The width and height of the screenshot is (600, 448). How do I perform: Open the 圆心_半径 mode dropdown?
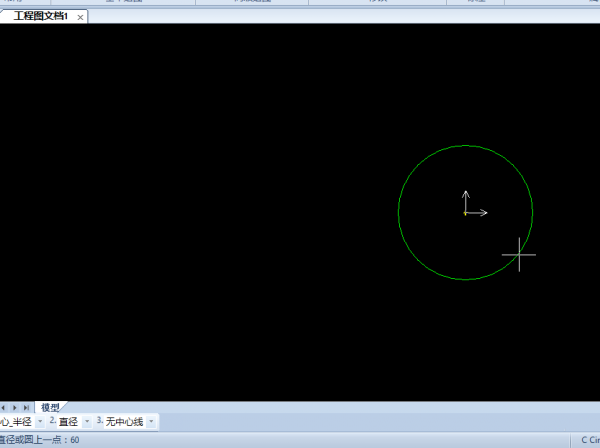tap(39, 422)
